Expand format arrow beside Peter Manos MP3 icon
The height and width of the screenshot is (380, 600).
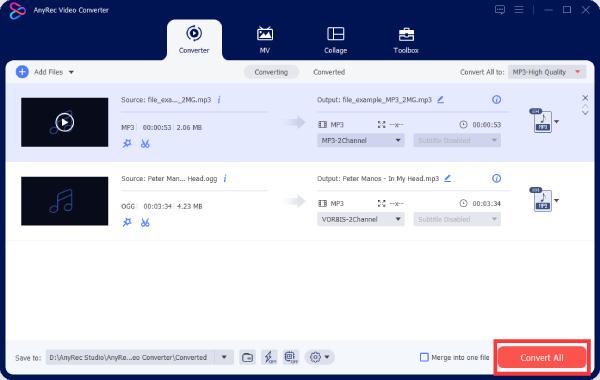pos(557,201)
